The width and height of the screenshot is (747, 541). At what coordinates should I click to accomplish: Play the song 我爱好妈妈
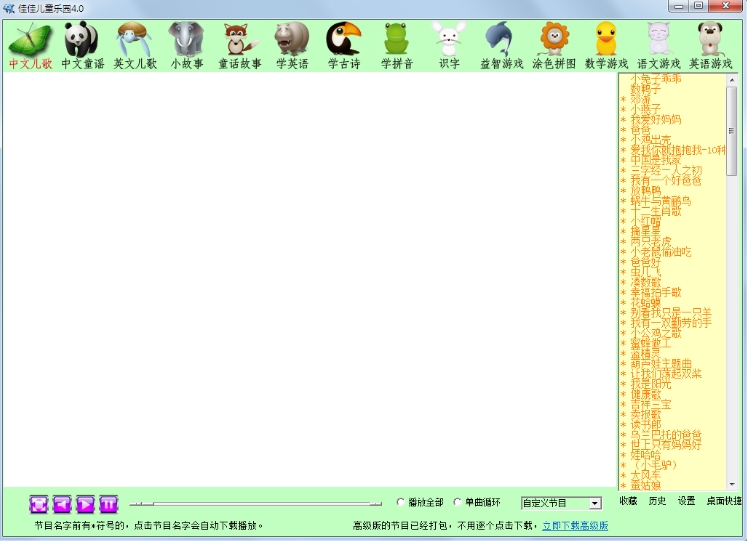(x=656, y=120)
